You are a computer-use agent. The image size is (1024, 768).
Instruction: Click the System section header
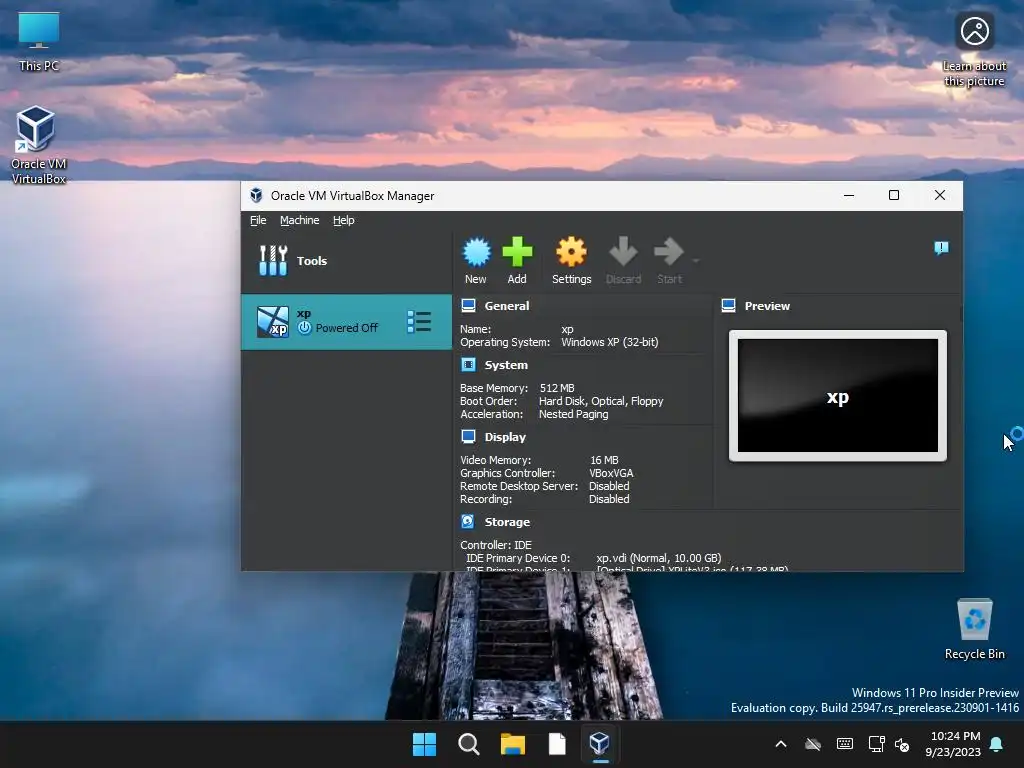click(x=506, y=365)
